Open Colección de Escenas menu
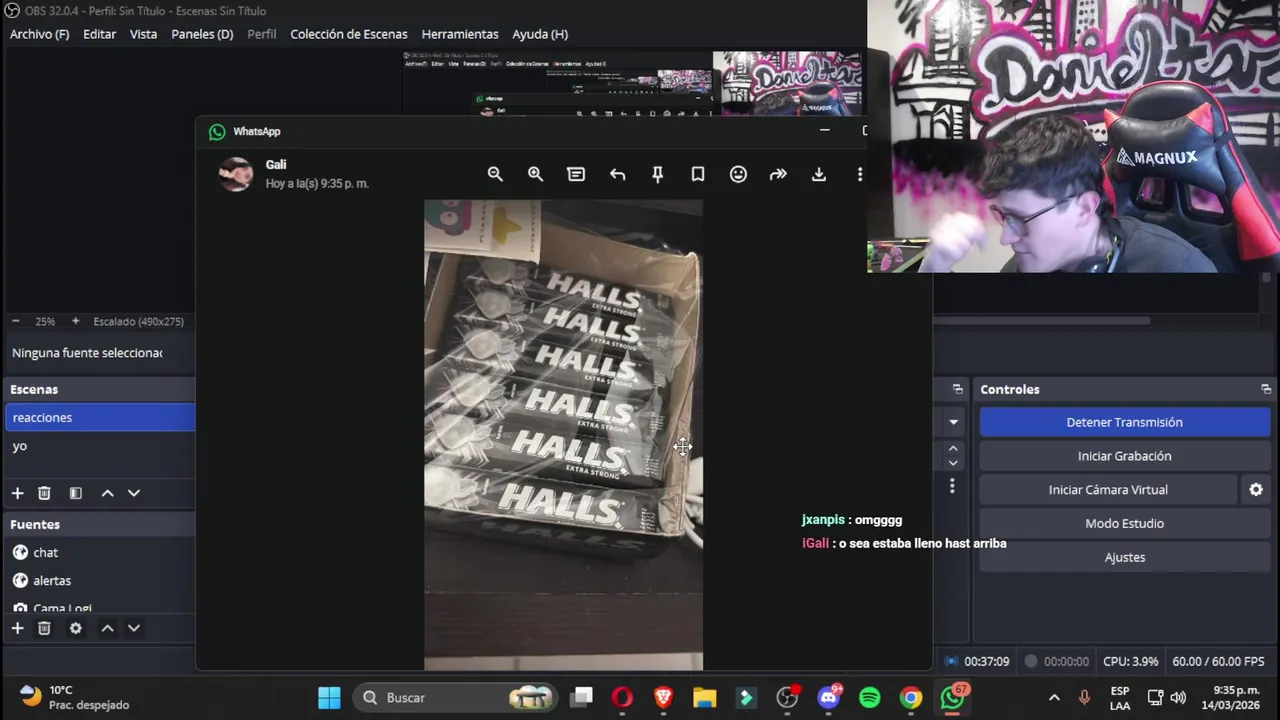1280x720 pixels. point(349,34)
